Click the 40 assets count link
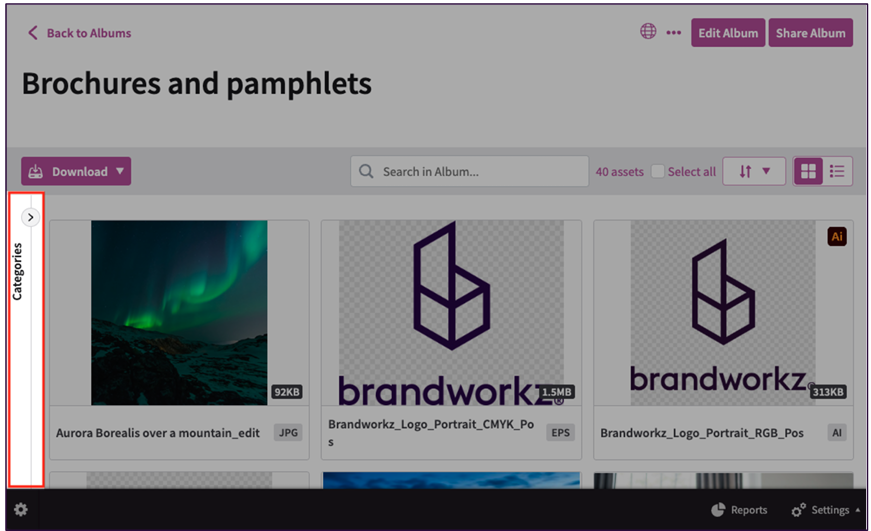871x531 pixels. coord(619,172)
